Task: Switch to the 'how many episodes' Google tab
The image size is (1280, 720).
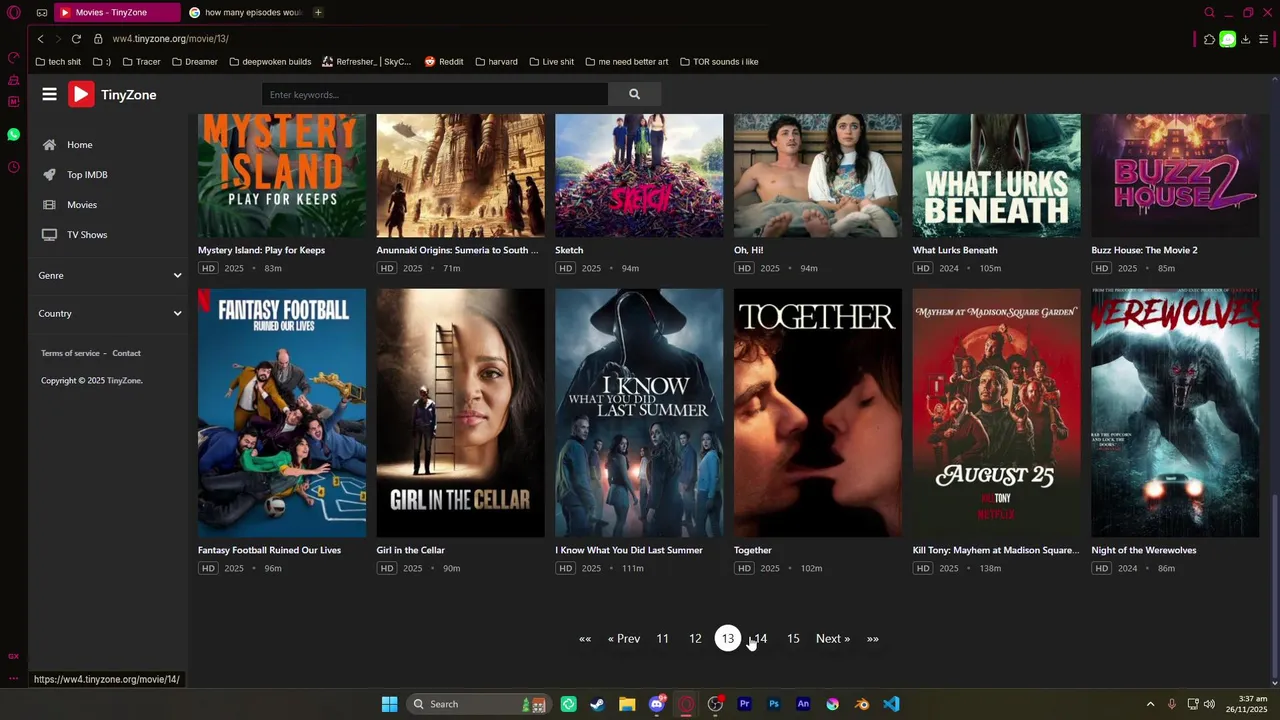Action: (x=245, y=12)
